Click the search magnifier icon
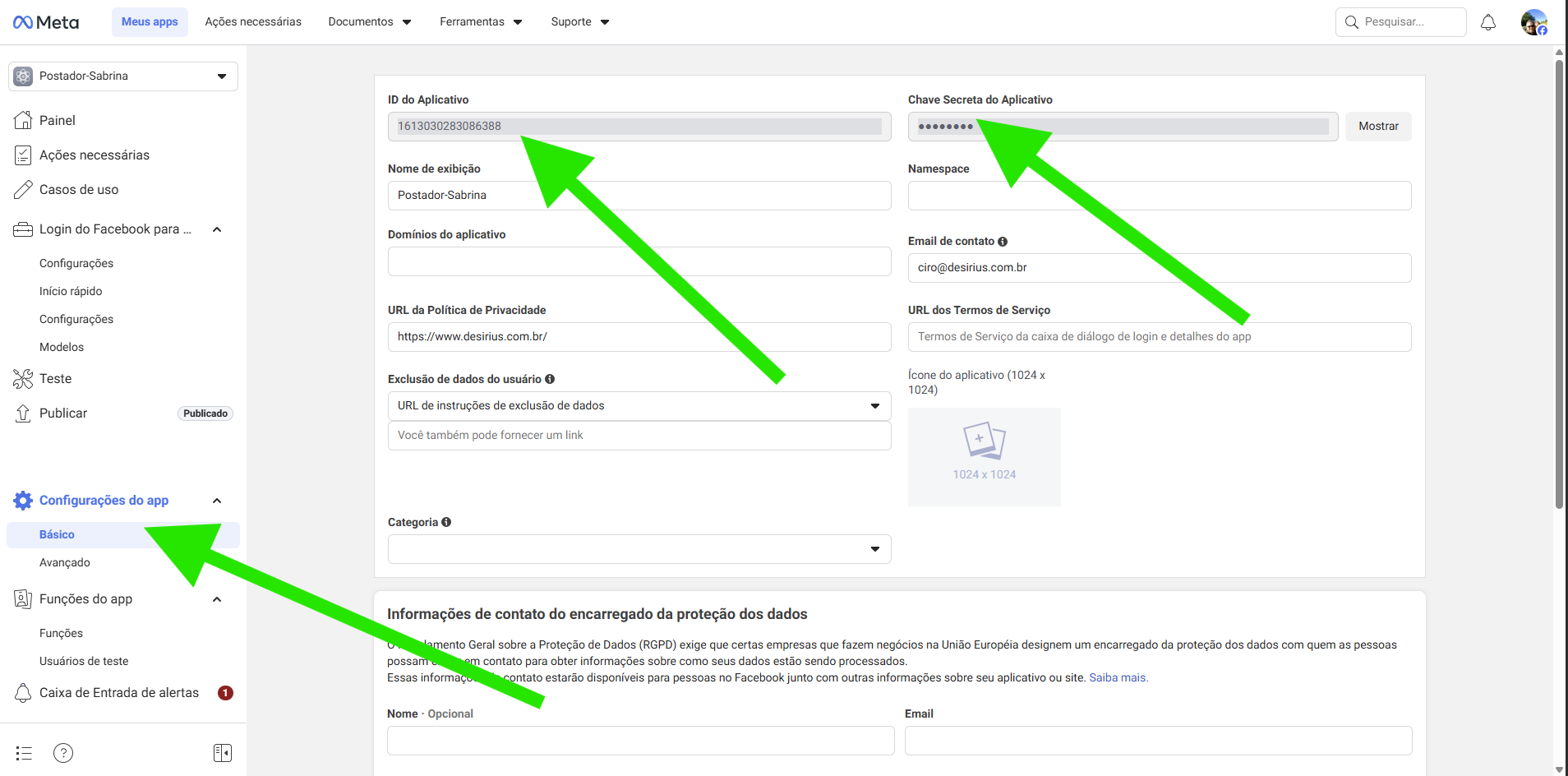1568x776 pixels. click(1352, 22)
